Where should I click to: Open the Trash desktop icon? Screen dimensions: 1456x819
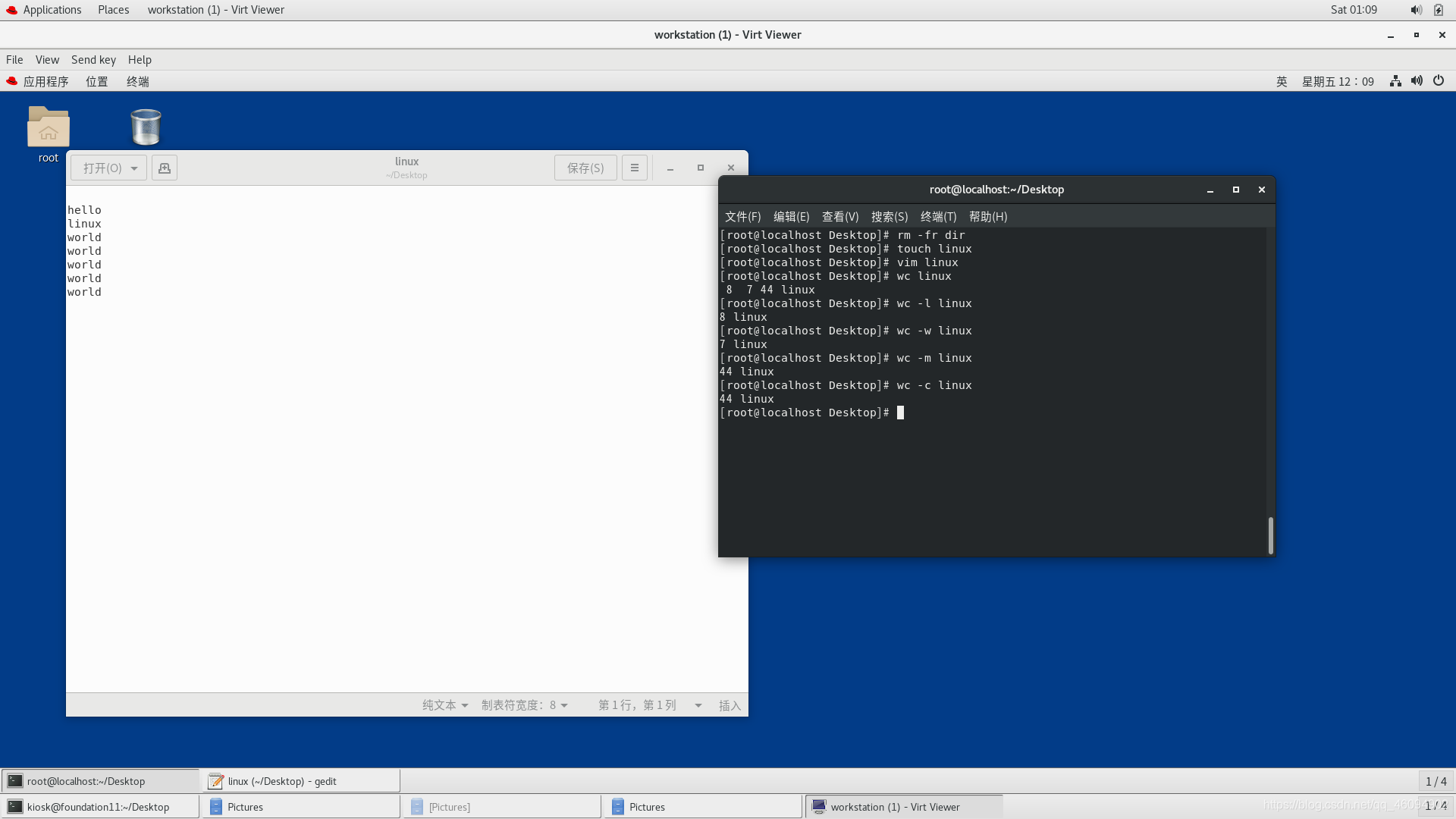point(146,127)
